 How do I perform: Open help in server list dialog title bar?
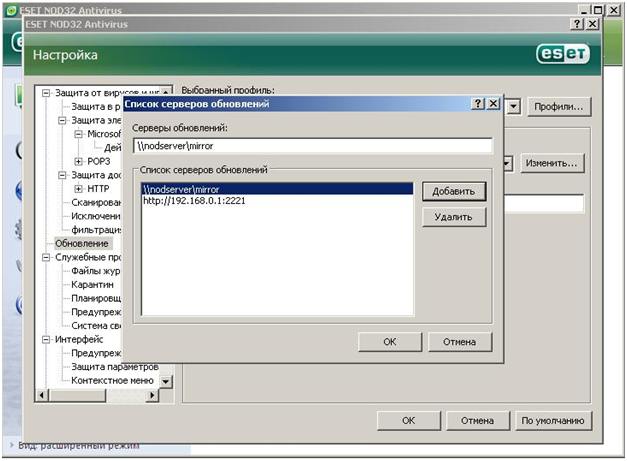478,104
